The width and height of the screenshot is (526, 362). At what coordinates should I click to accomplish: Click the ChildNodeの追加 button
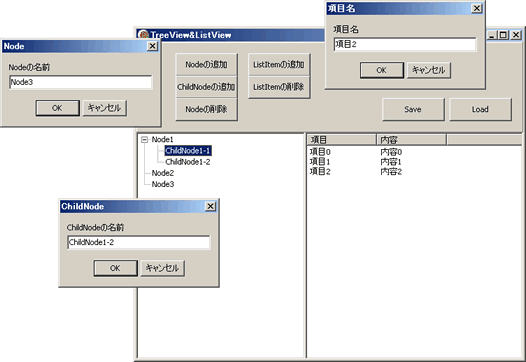[206, 87]
